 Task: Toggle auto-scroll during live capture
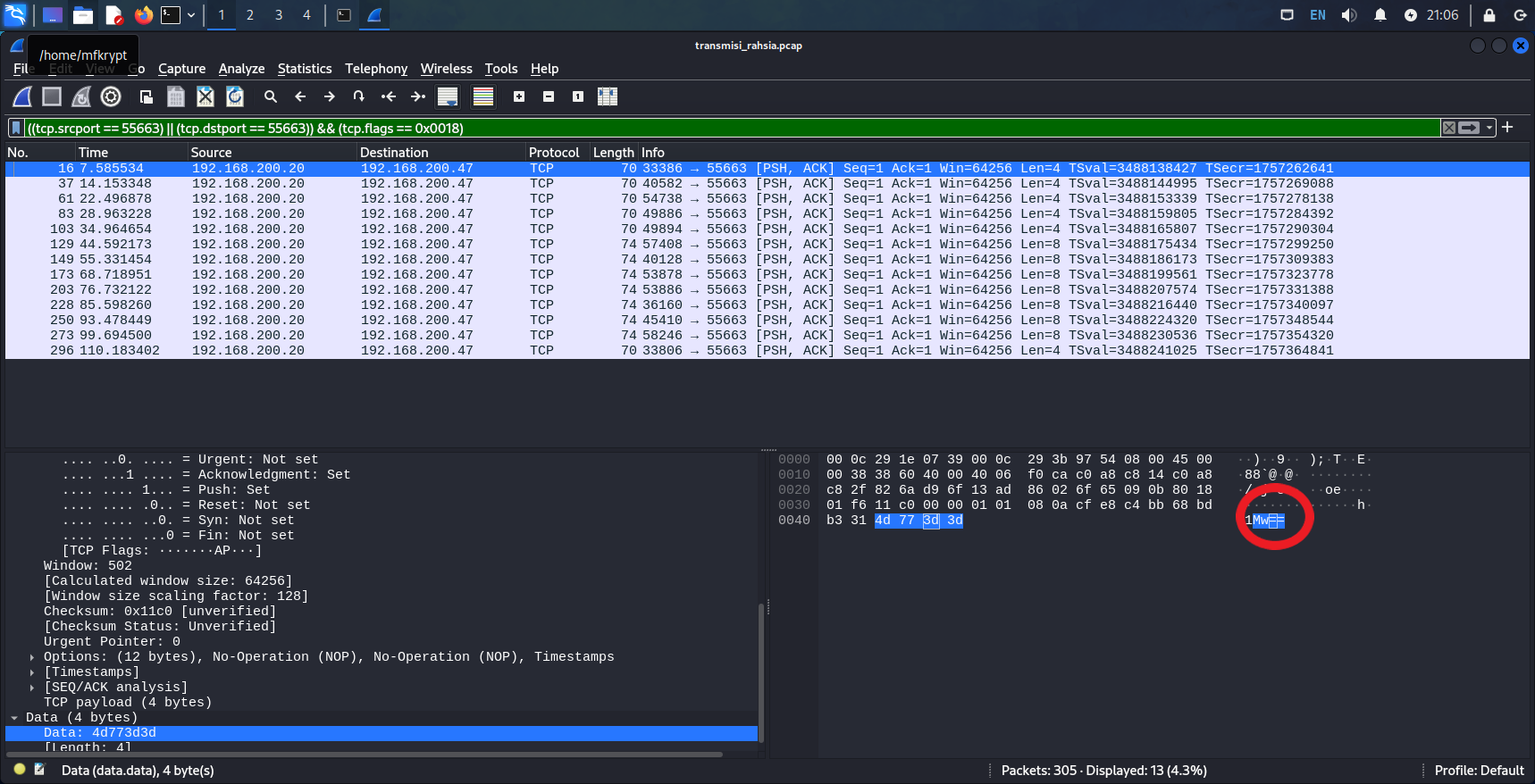448,96
